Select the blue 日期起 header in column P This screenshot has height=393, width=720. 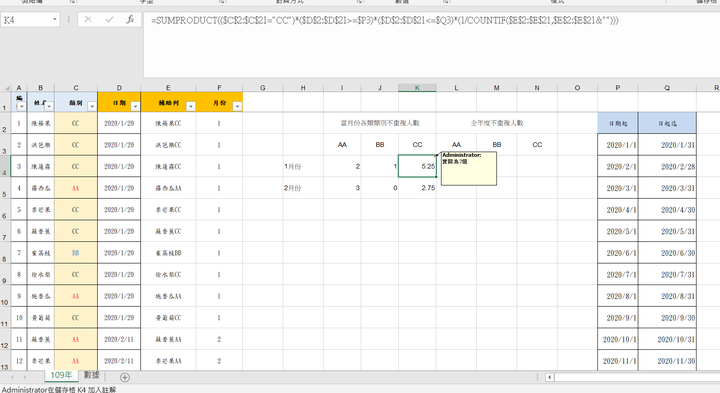click(x=618, y=123)
